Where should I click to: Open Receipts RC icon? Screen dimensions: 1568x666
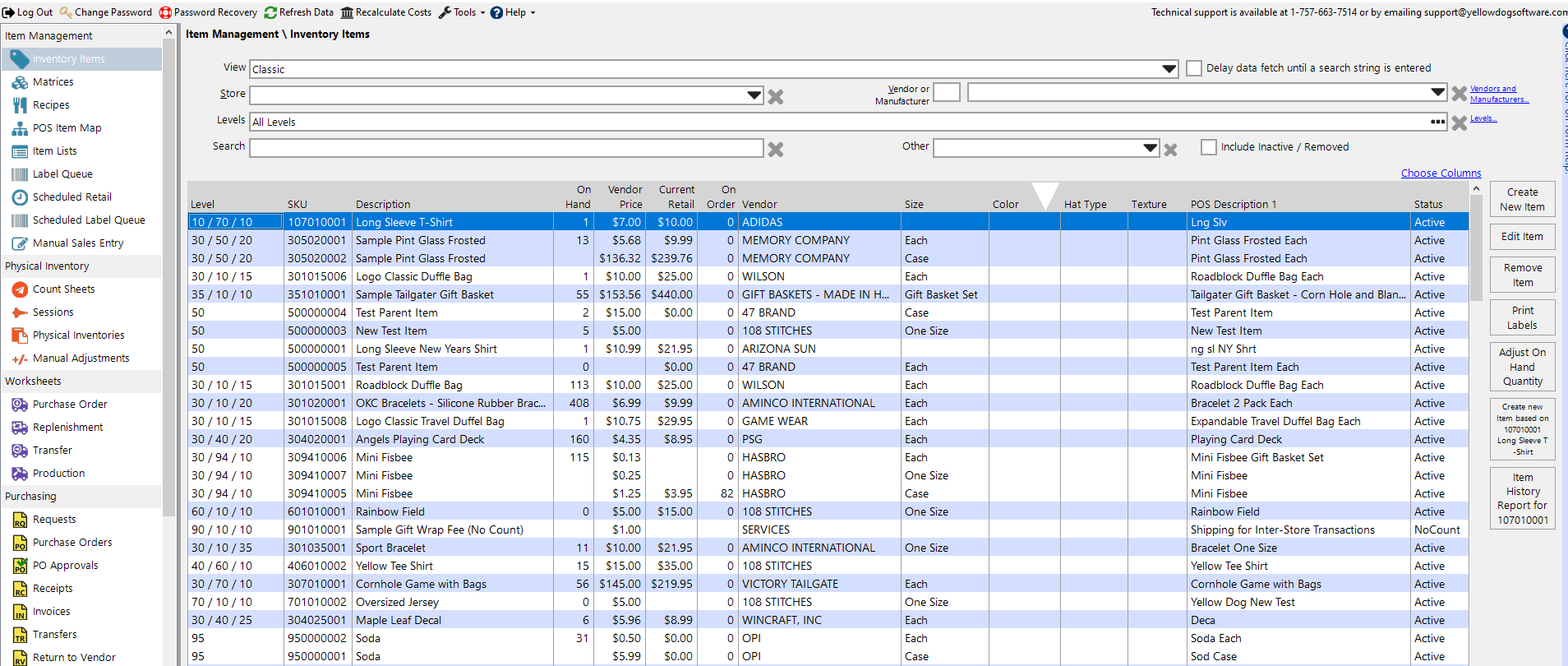click(20, 589)
